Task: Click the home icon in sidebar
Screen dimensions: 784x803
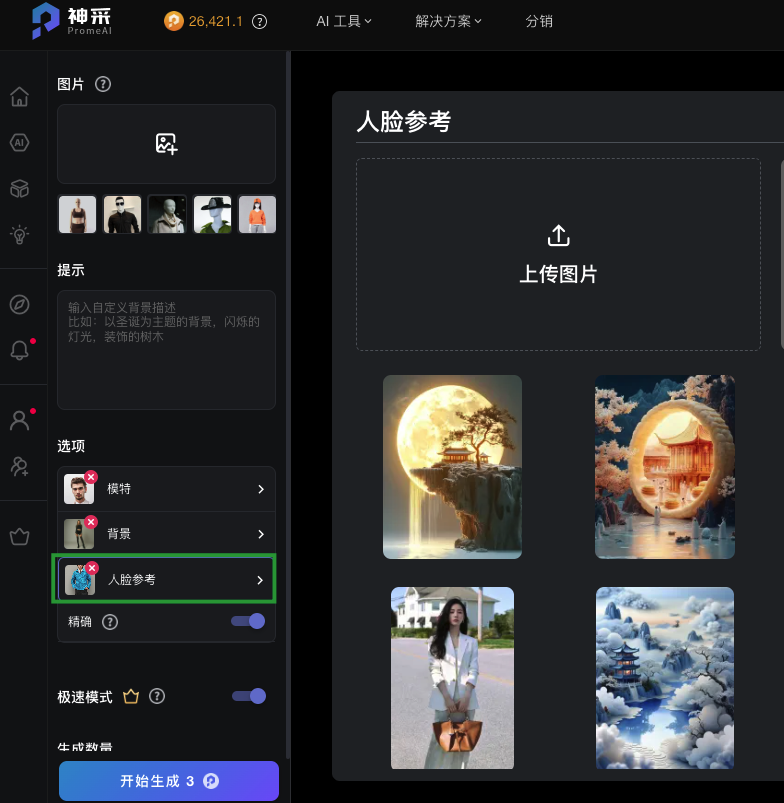Action: click(x=19, y=97)
